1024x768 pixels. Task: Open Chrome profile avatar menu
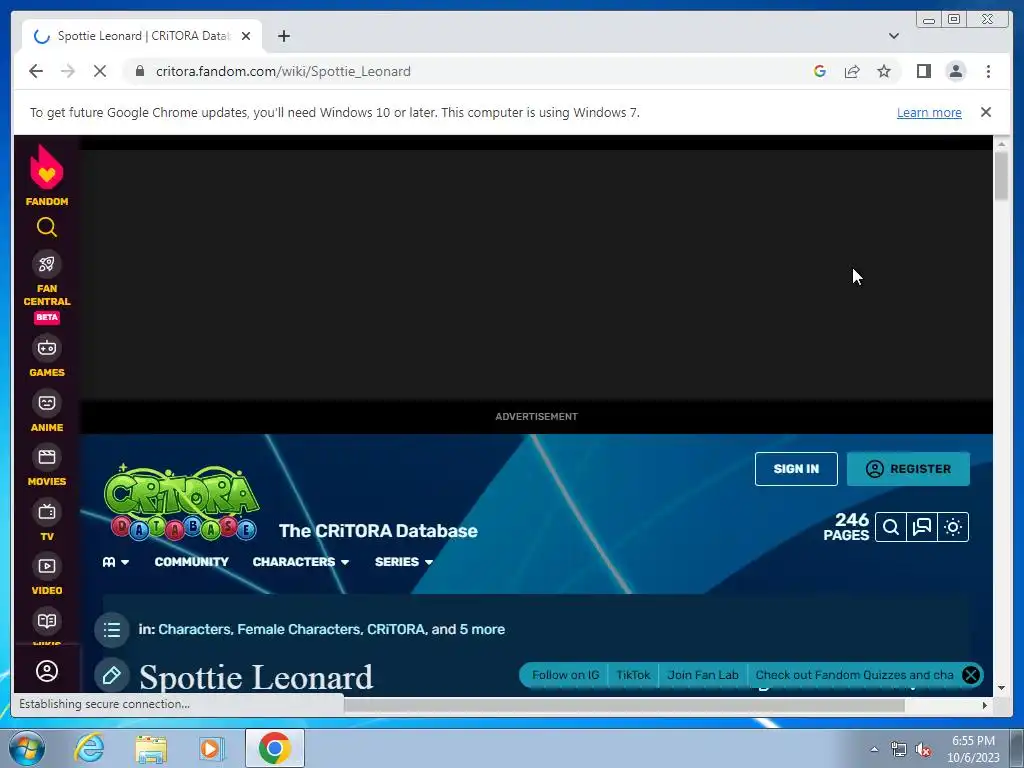pos(955,71)
